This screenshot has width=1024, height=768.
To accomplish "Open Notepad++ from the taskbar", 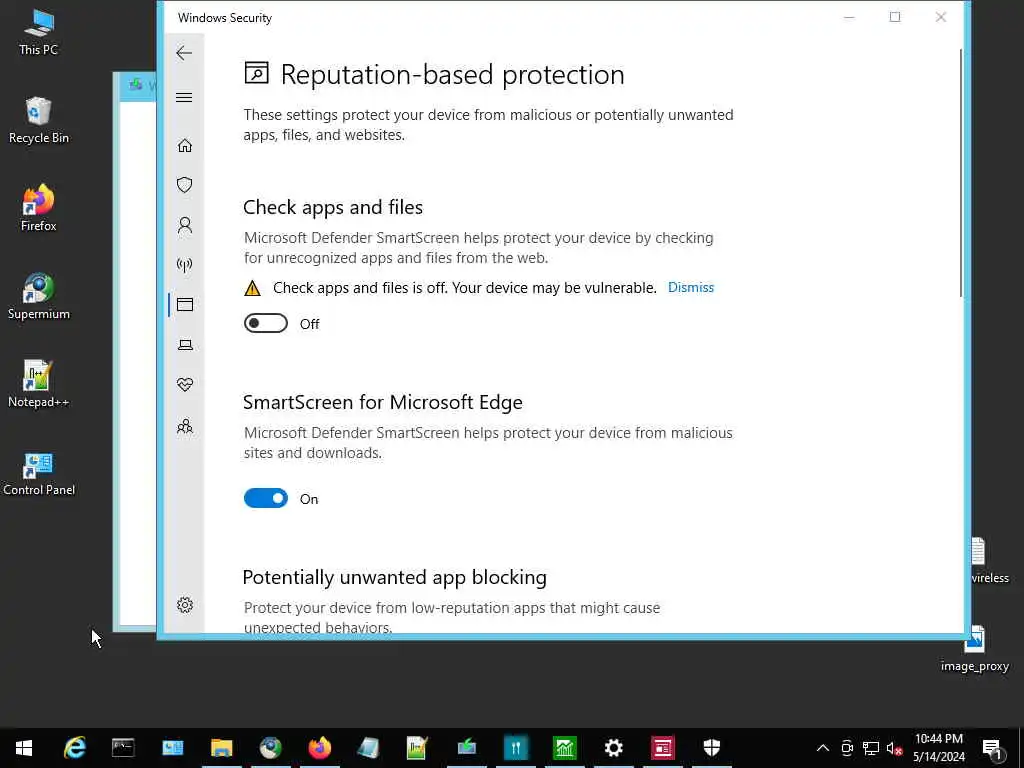I will click(417, 748).
